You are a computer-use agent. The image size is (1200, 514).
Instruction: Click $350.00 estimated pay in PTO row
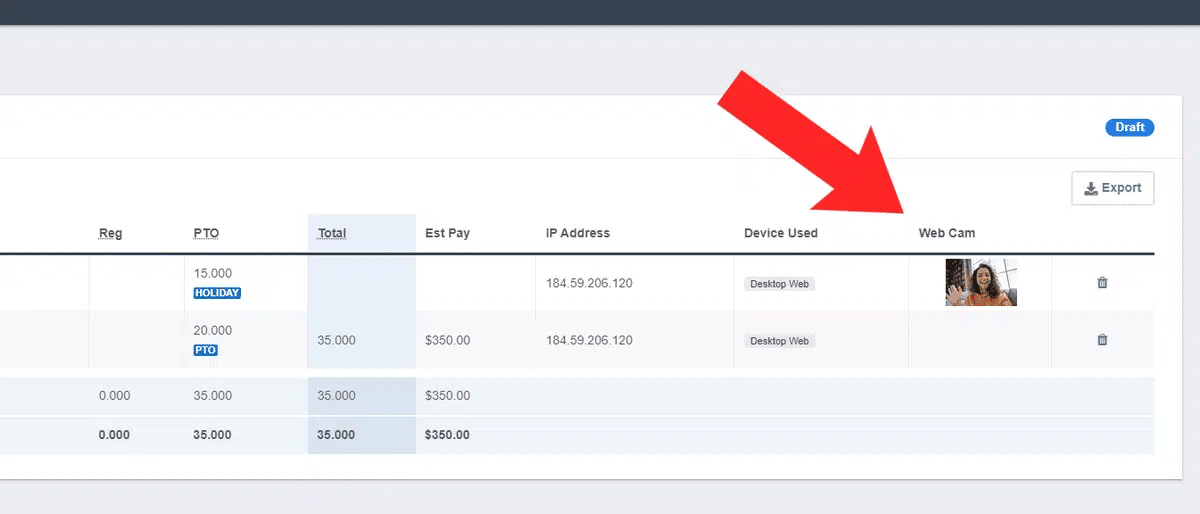[x=447, y=340]
